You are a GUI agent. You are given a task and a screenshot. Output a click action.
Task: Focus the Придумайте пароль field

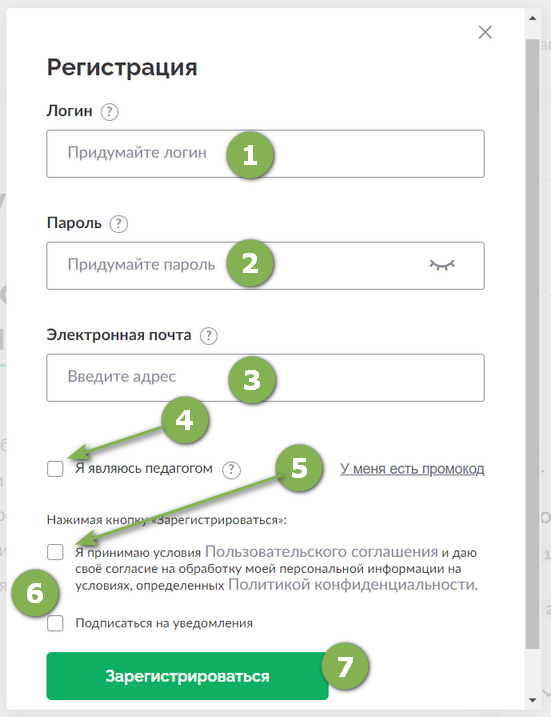coord(265,266)
